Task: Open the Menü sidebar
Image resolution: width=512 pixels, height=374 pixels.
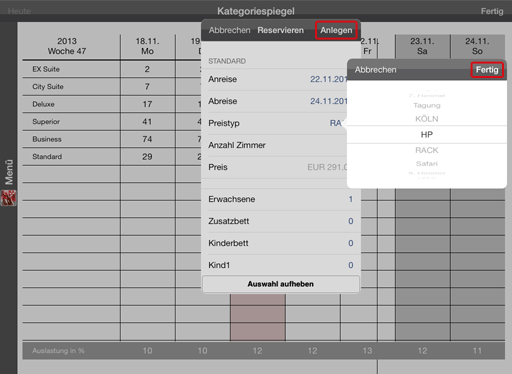Action: [9, 172]
